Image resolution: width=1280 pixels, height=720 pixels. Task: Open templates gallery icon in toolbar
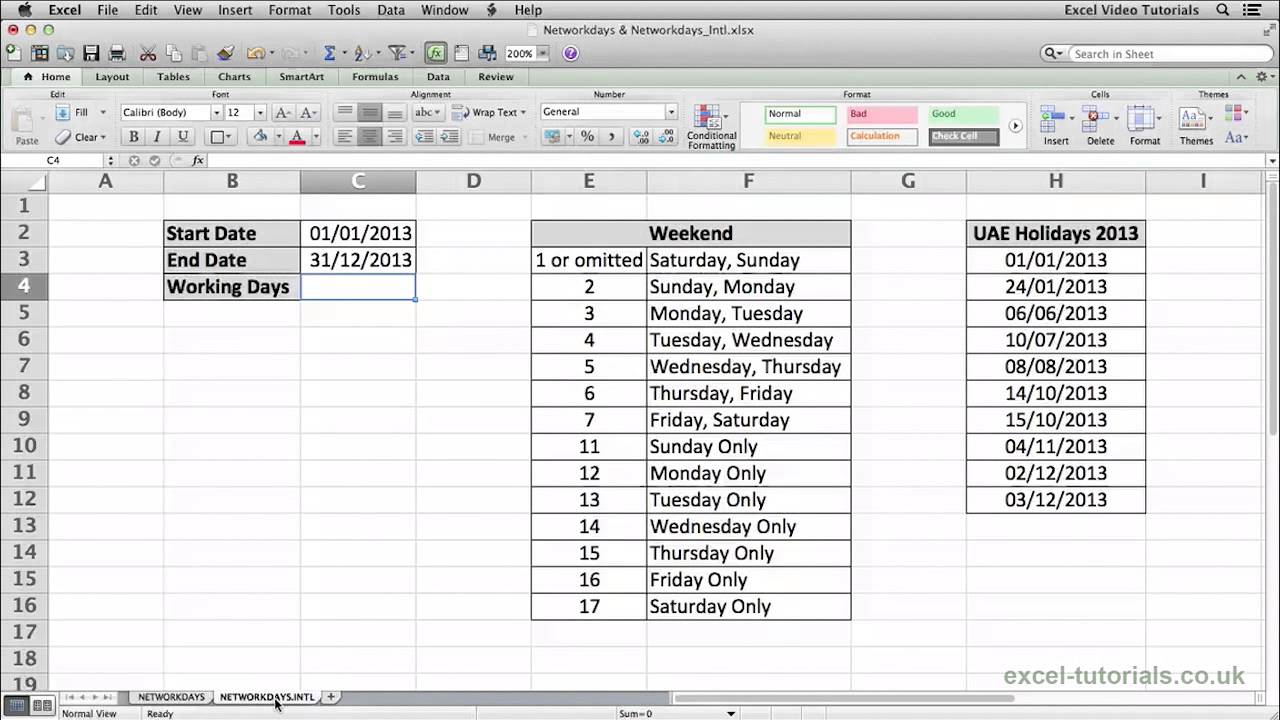click(x=40, y=53)
